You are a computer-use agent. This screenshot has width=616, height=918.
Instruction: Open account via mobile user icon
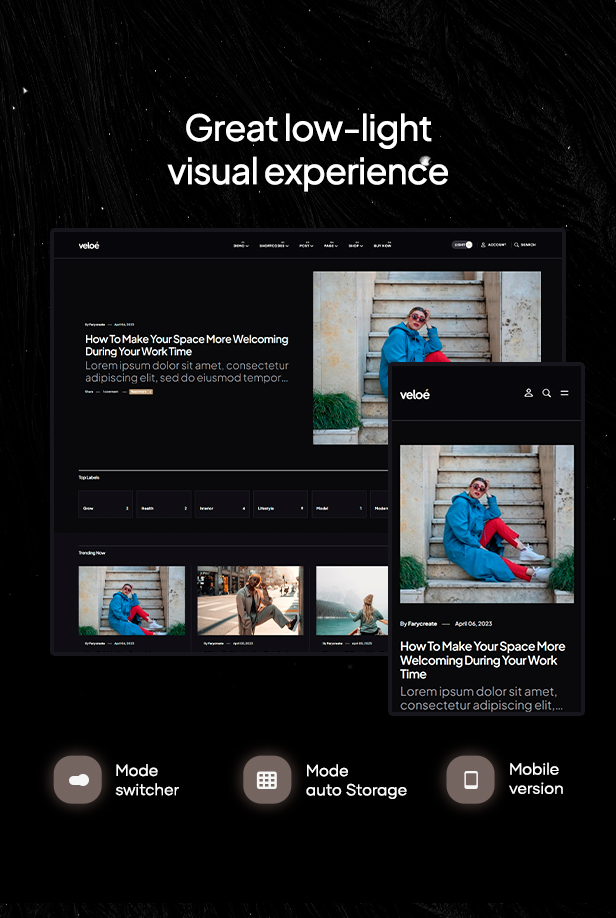(529, 393)
